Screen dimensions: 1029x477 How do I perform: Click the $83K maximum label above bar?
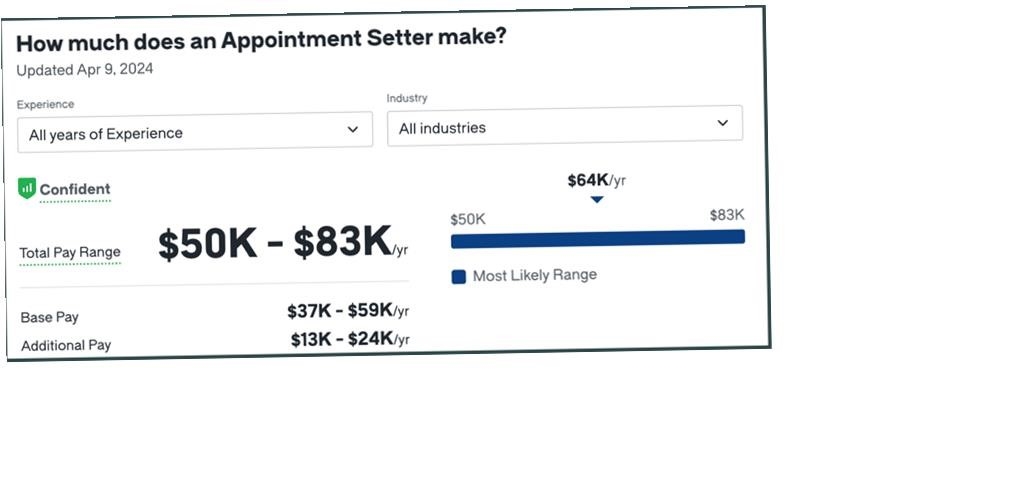727,215
